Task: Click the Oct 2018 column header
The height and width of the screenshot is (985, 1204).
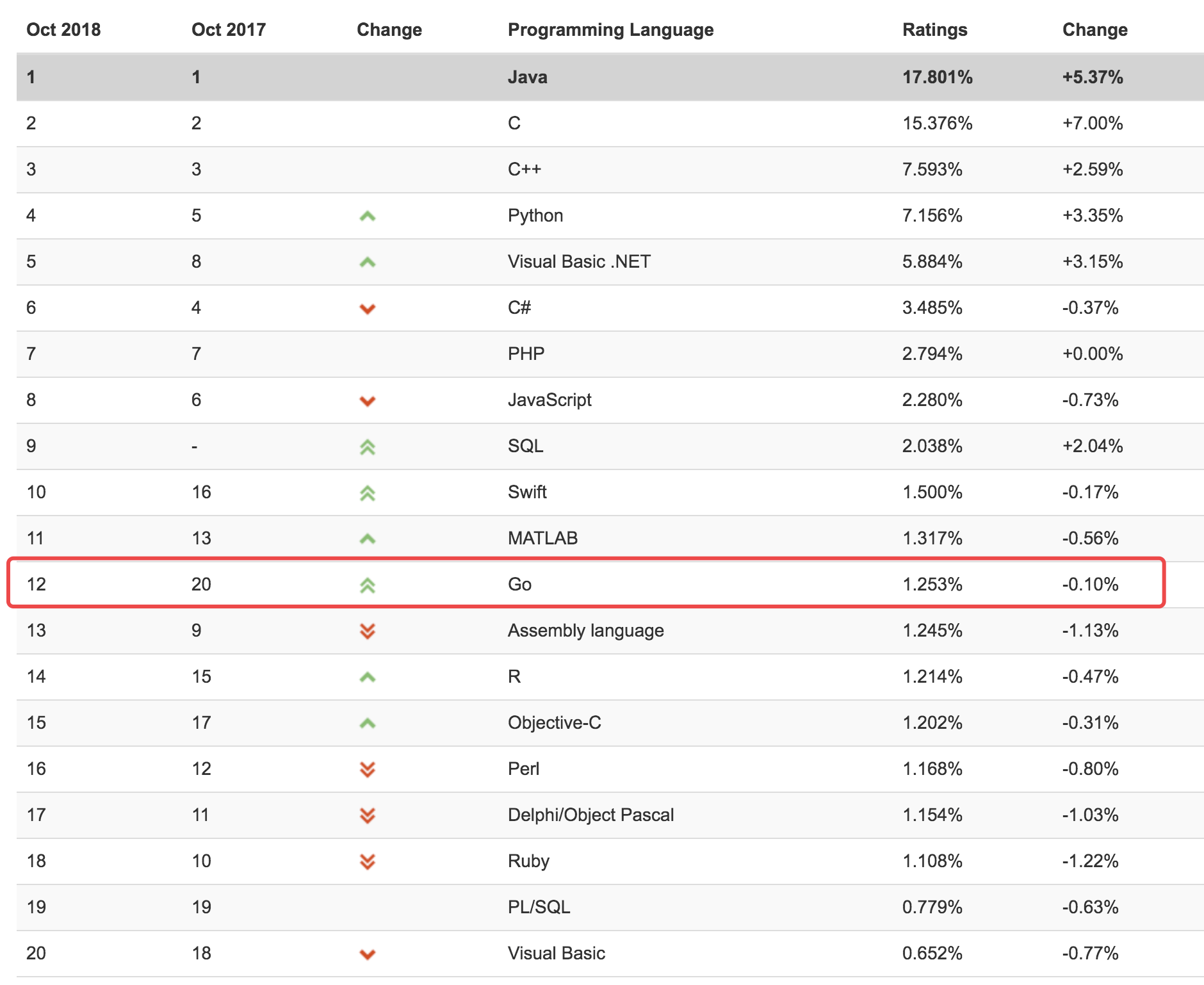Action: coord(63,30)
